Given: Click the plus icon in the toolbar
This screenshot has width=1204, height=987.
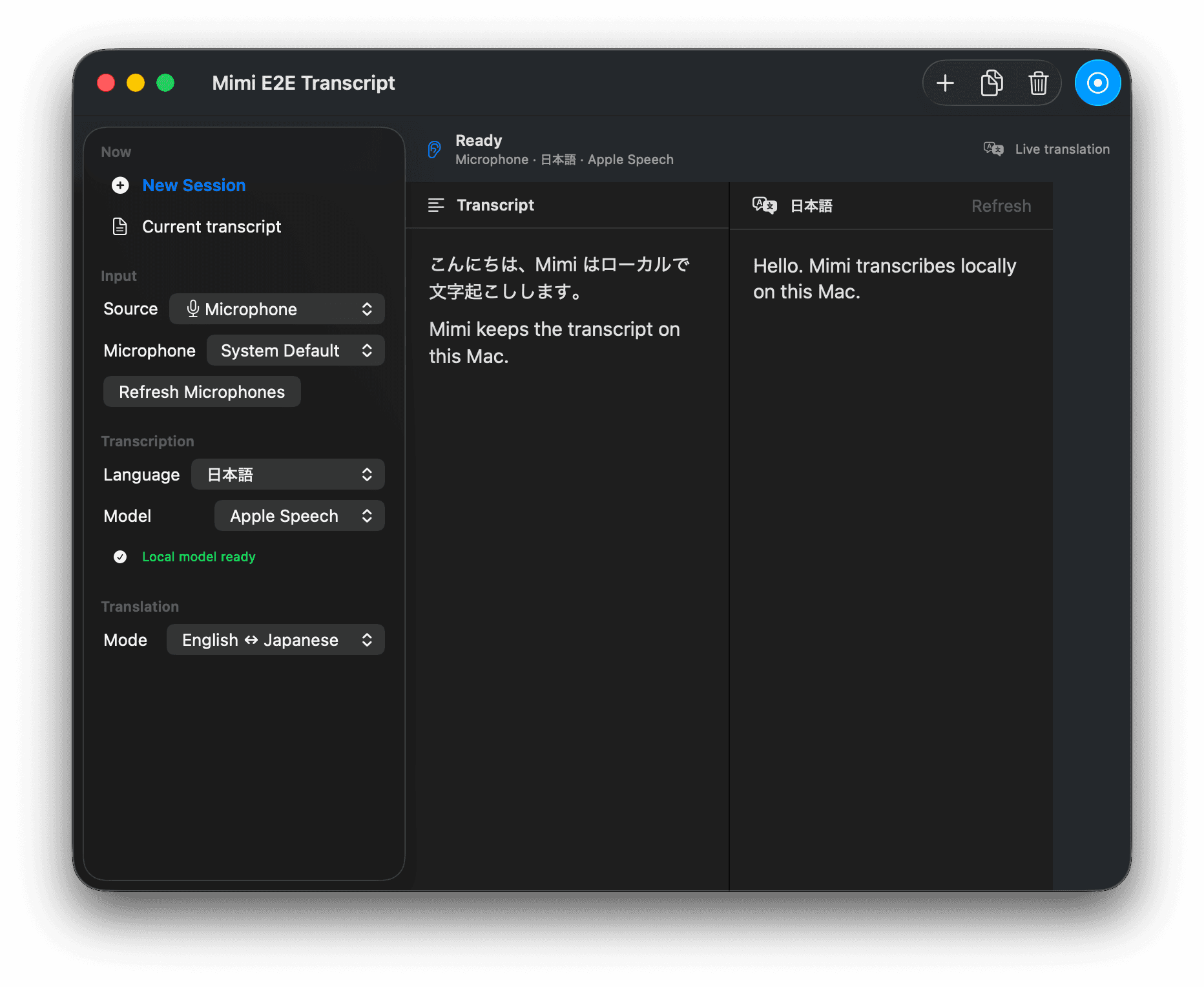Looking at the screenshot, I should (x=945, y=83).
